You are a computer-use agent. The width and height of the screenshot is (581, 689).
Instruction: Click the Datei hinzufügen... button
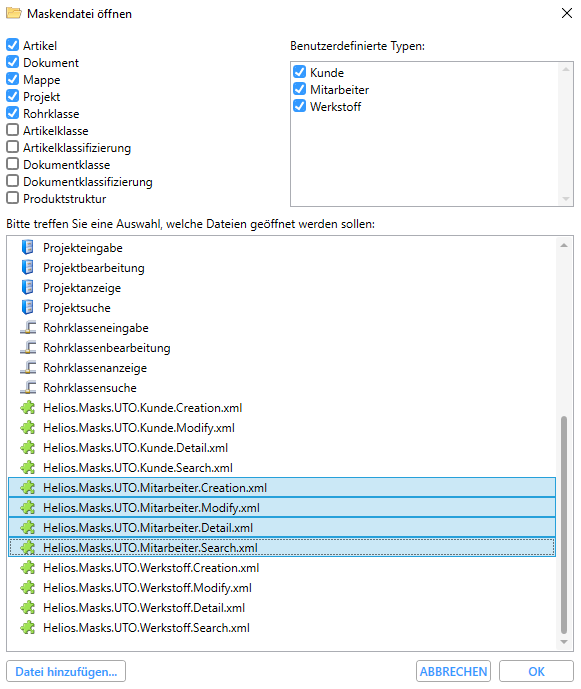[66, 671]
